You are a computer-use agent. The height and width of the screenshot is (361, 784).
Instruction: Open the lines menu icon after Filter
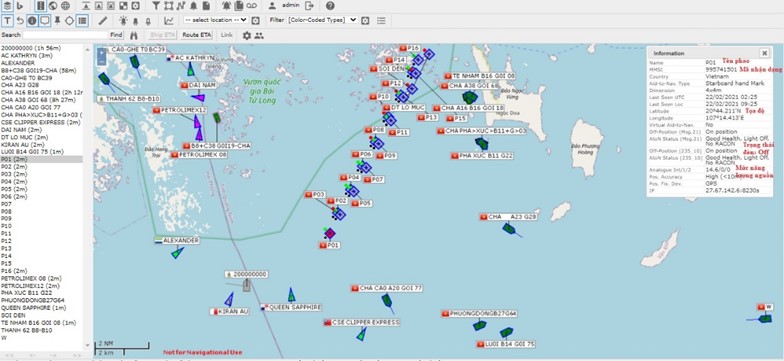point(382,20)
